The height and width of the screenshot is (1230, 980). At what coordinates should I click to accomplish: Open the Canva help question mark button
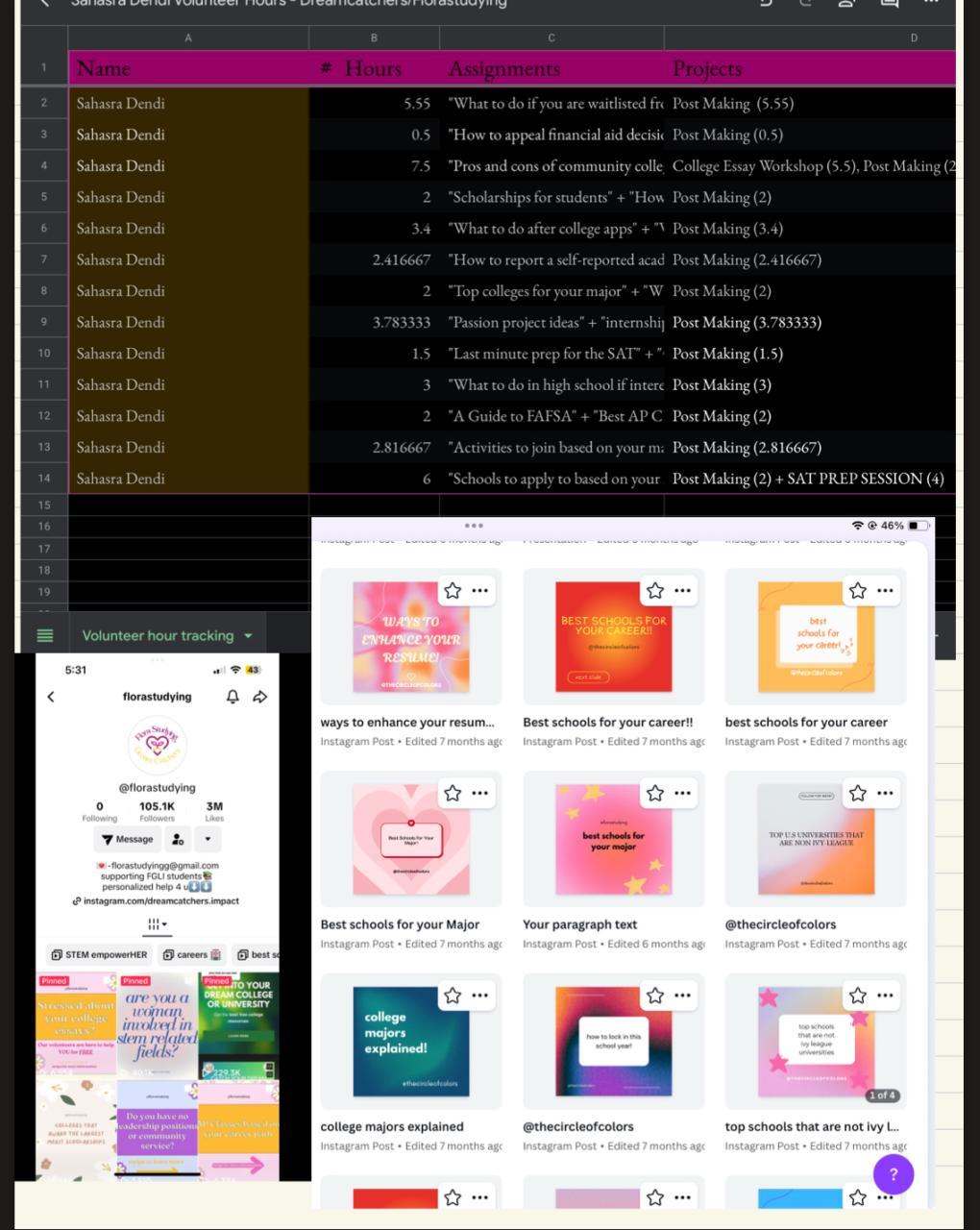coord(894,1173)
